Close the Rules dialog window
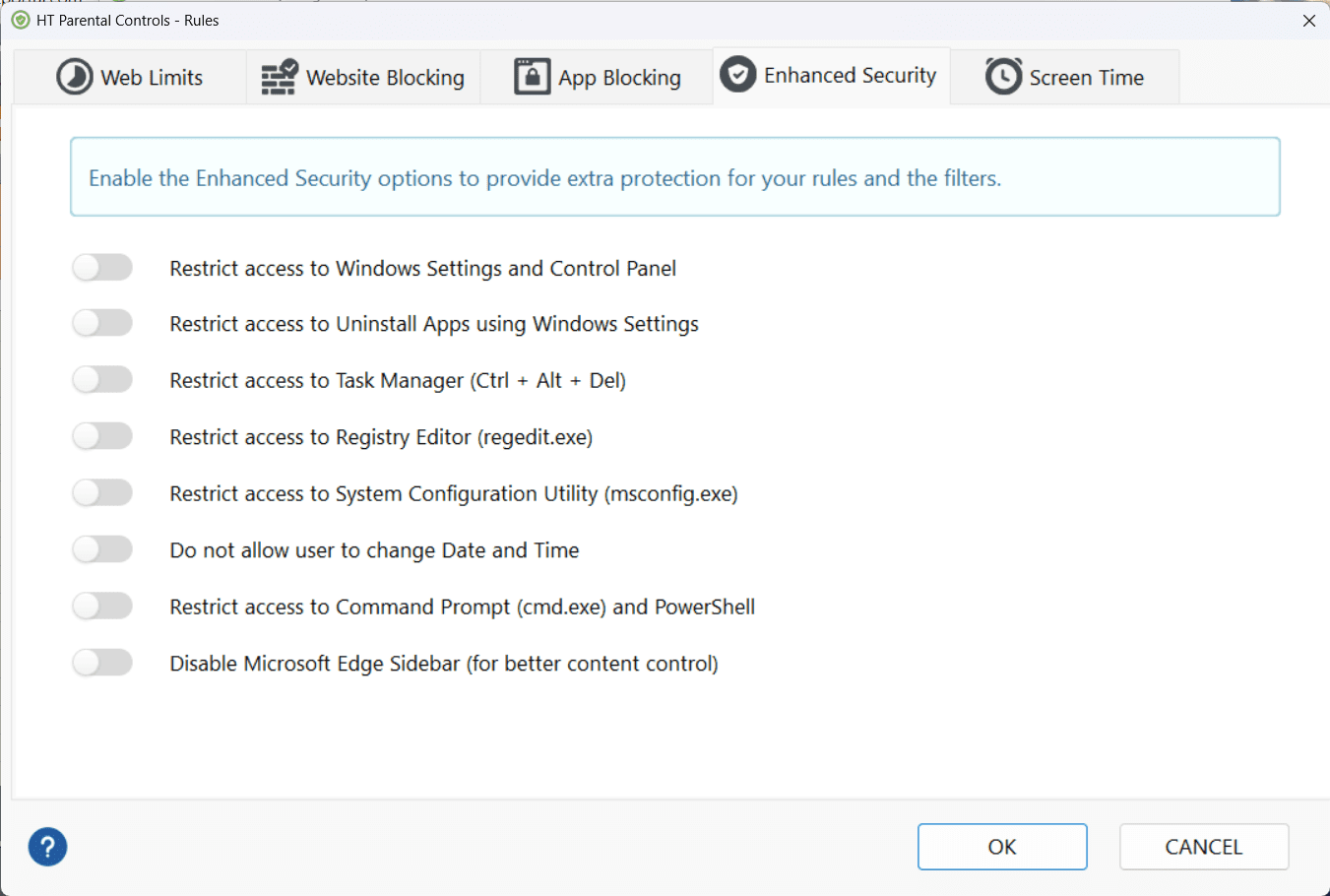The width and height of the screenshot is (1330, 896). pyautogui.click(x=1308, y=21)
